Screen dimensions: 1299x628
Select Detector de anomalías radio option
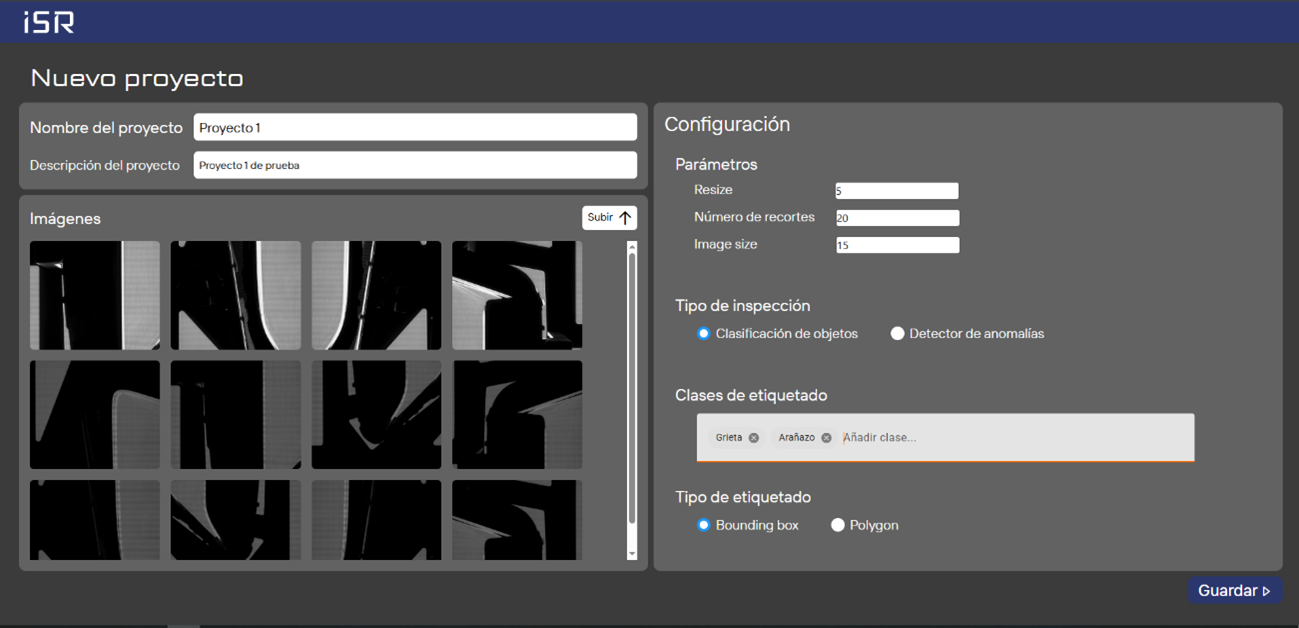click(897, 334)
